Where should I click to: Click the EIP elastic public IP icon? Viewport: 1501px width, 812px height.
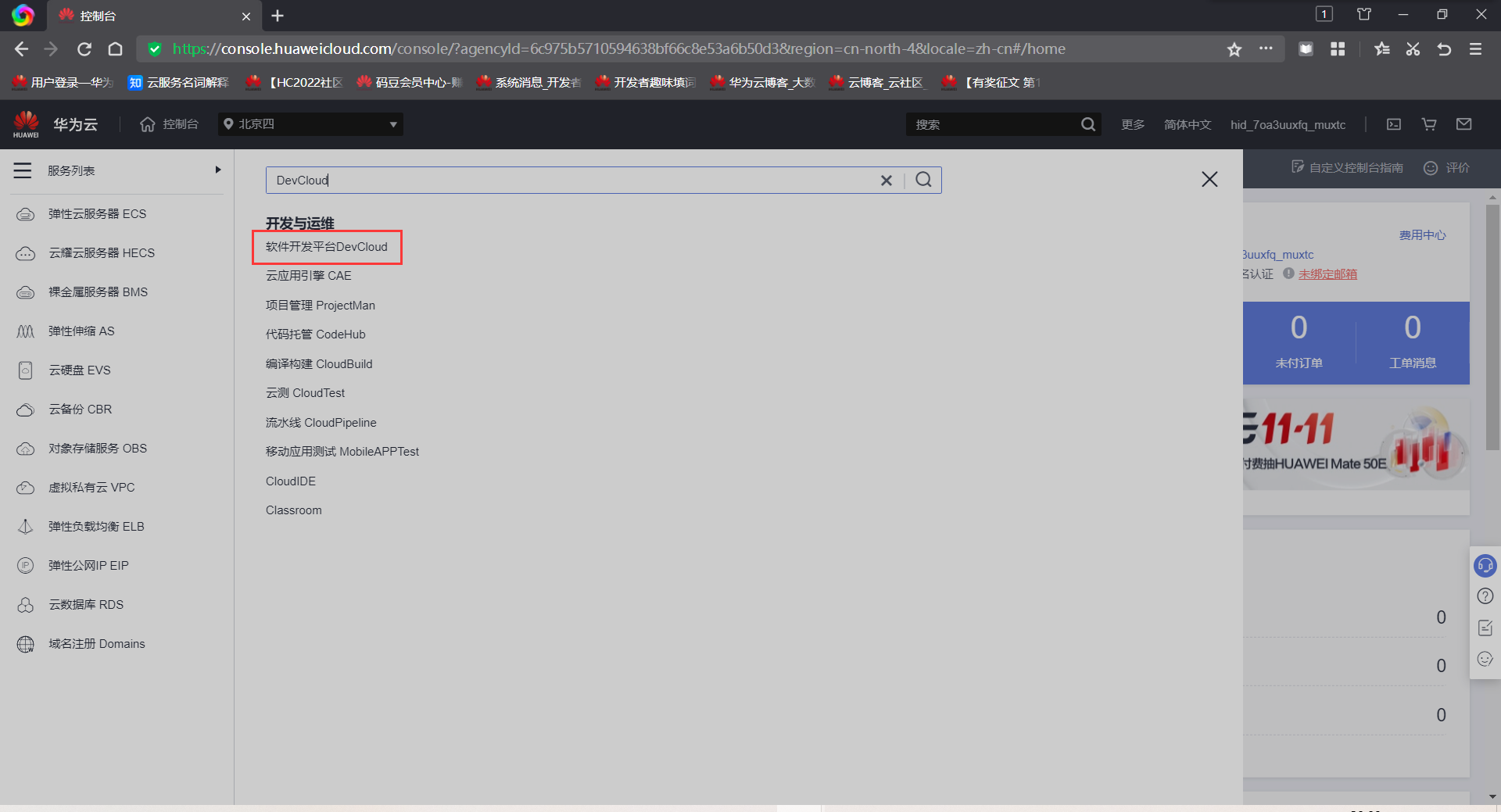tap(26, 566)
